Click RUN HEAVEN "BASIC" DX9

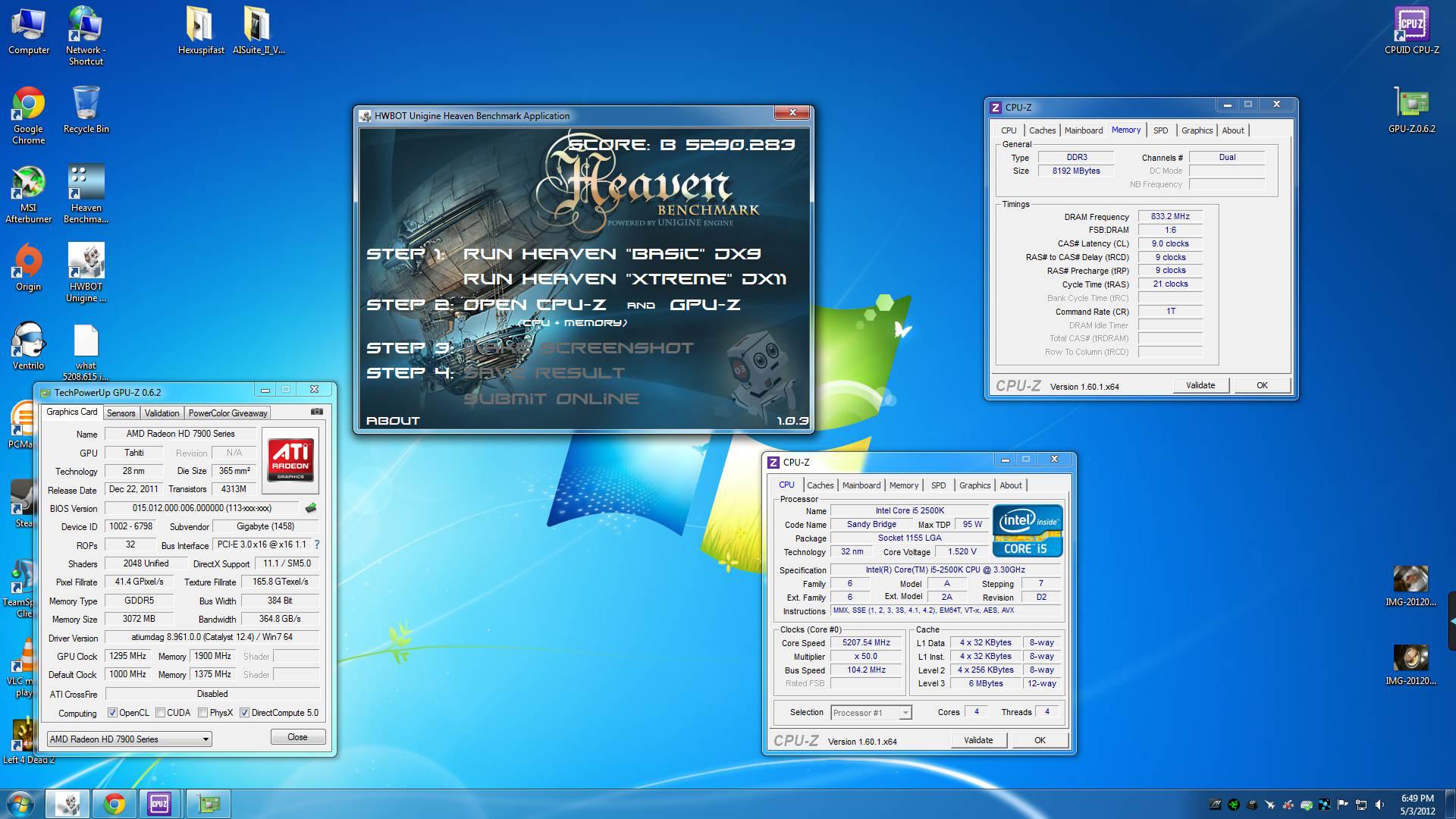[612, 254]
